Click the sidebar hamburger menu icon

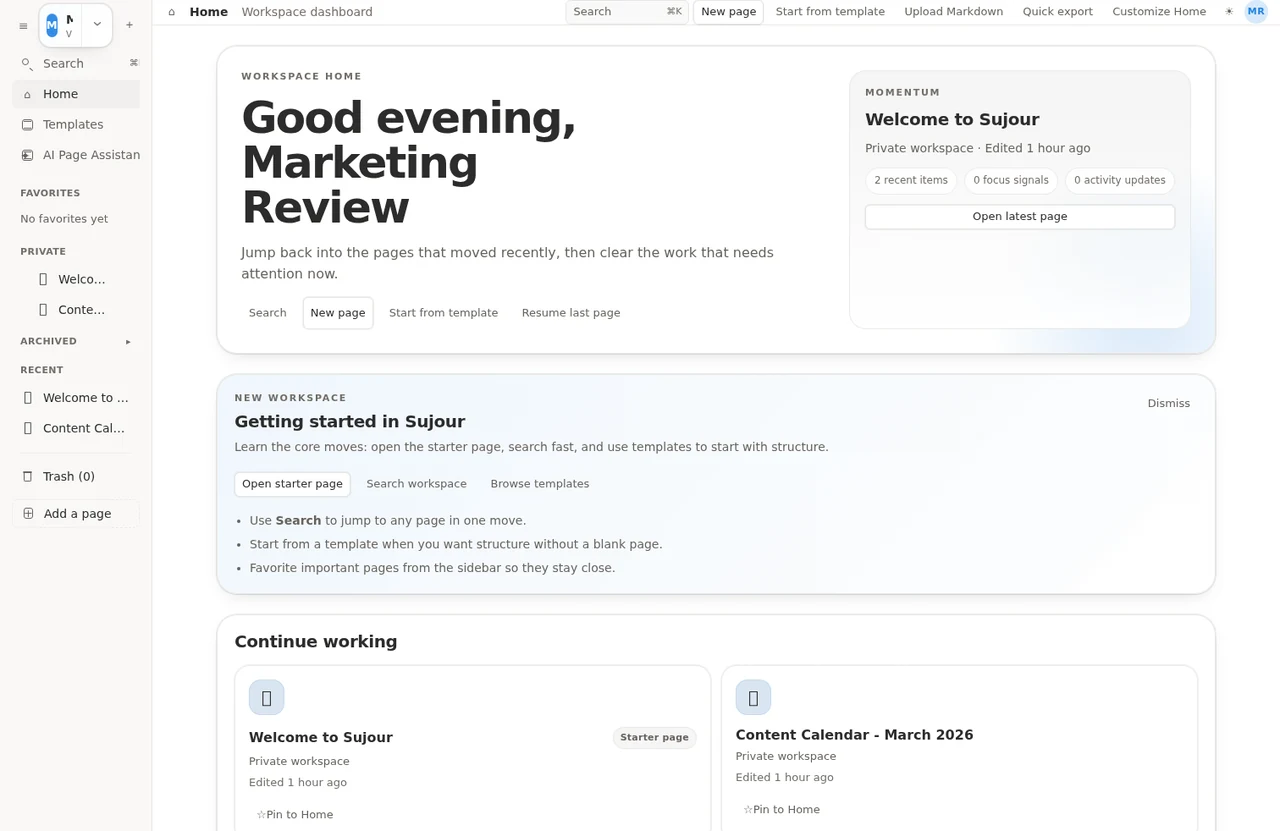[24, 25]
